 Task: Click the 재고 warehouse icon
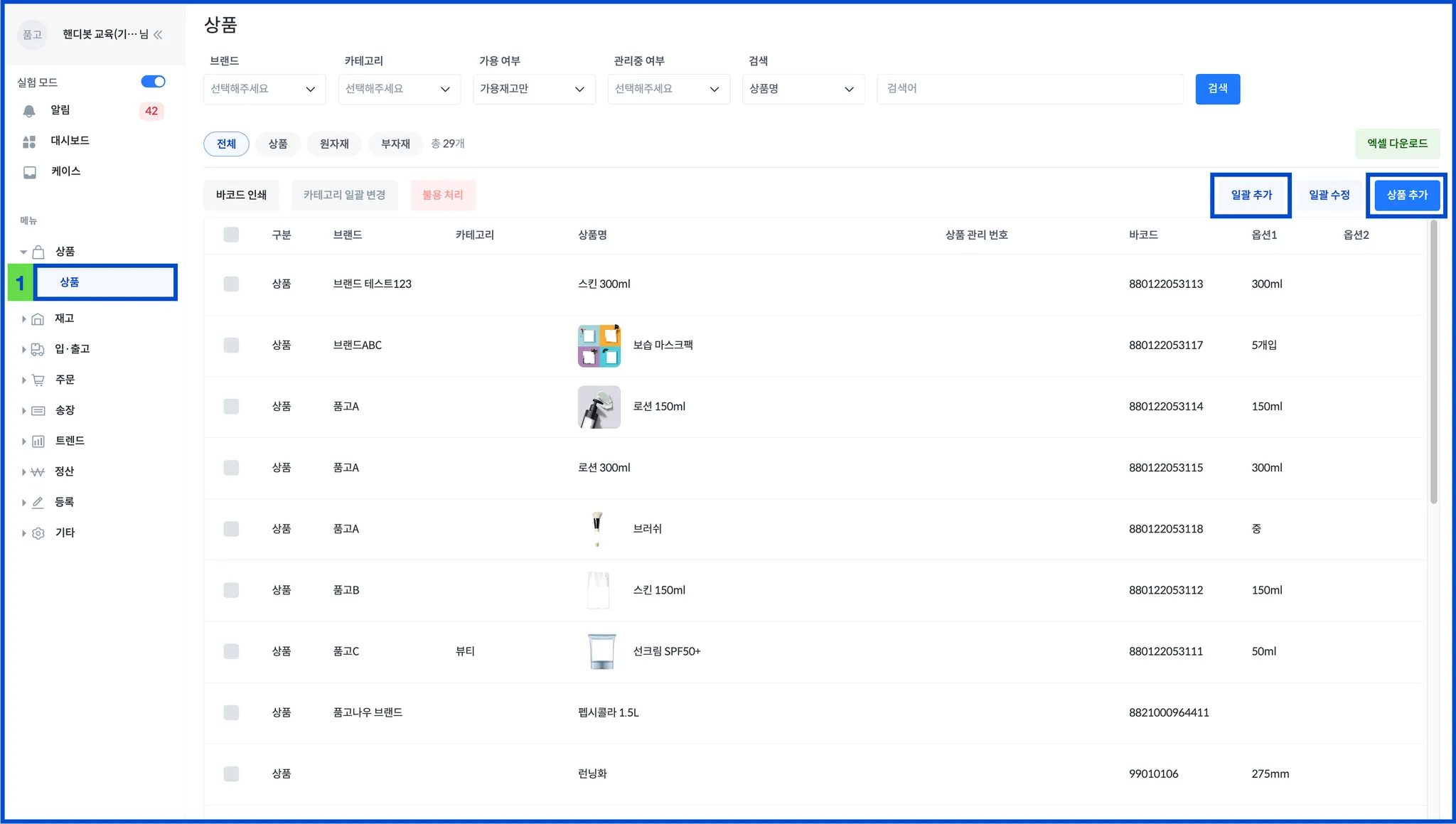pos(38,319)
